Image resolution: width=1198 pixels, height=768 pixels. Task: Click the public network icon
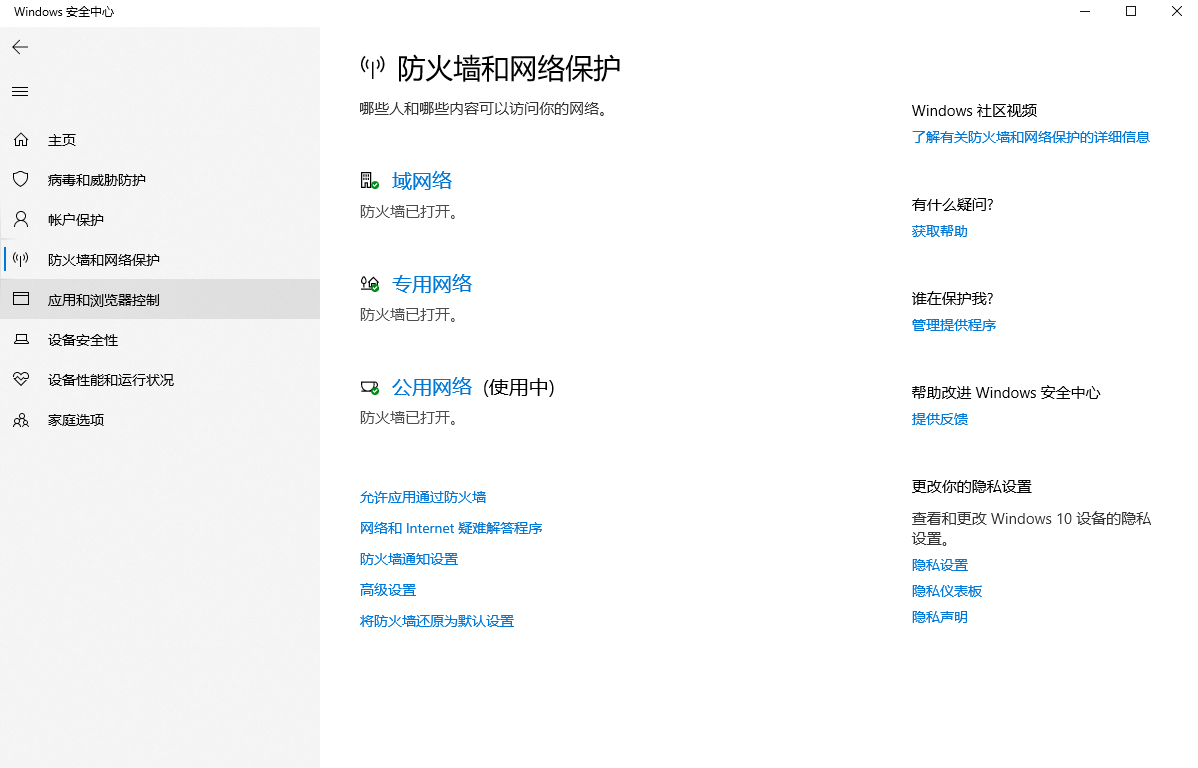[x=370, y=387]
